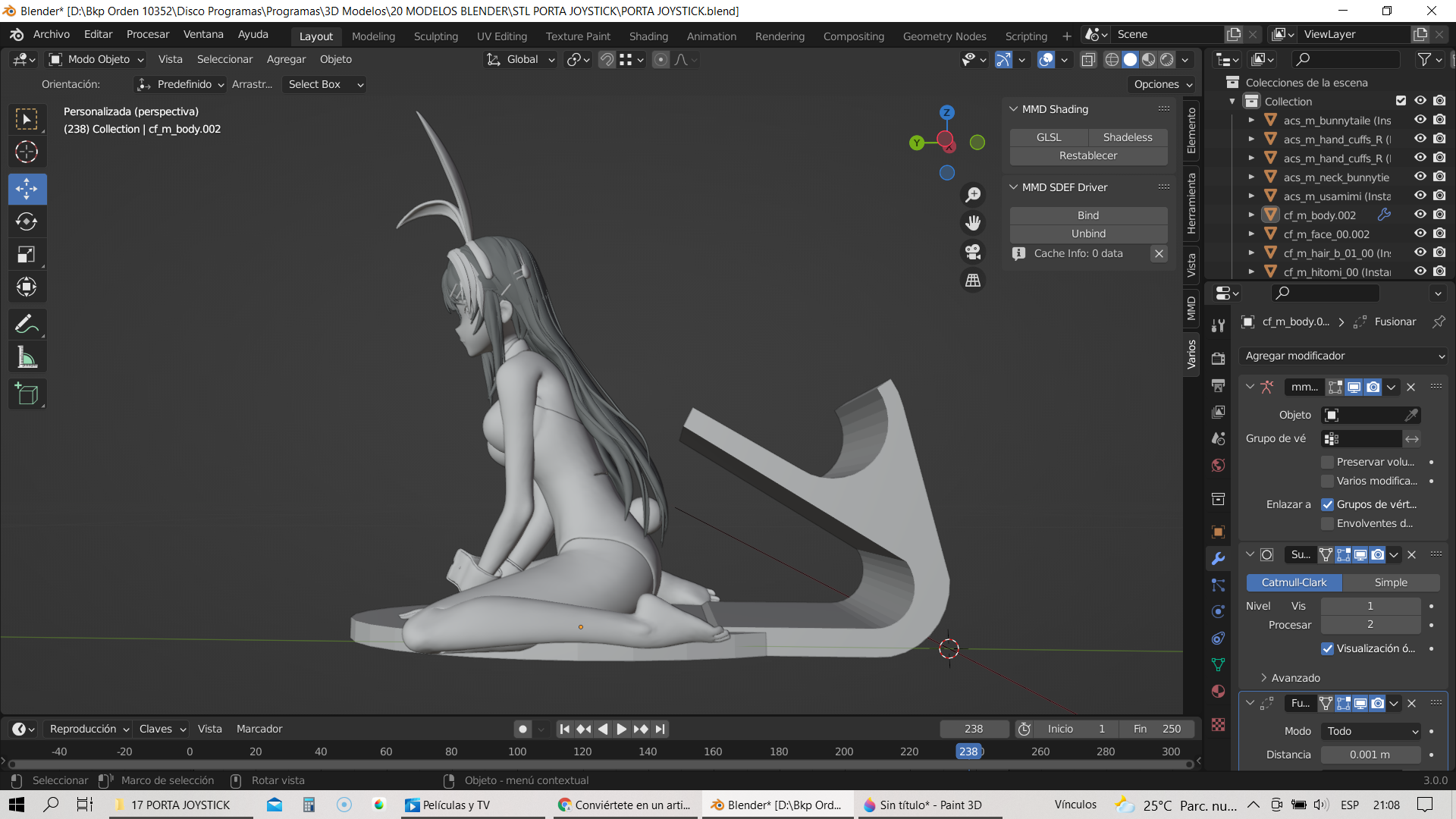Click the Bind button
1456x819 pixels.
pos(1088,215)
